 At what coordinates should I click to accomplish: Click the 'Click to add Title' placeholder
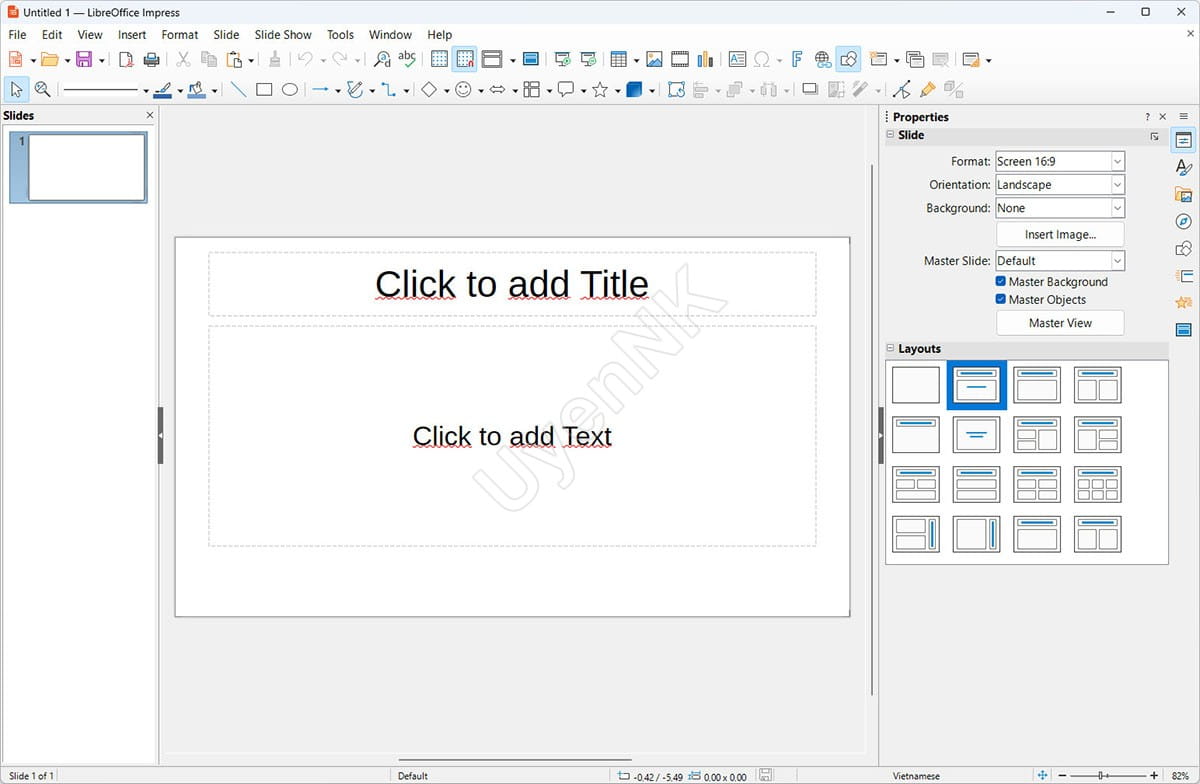[x=512, y=284]
